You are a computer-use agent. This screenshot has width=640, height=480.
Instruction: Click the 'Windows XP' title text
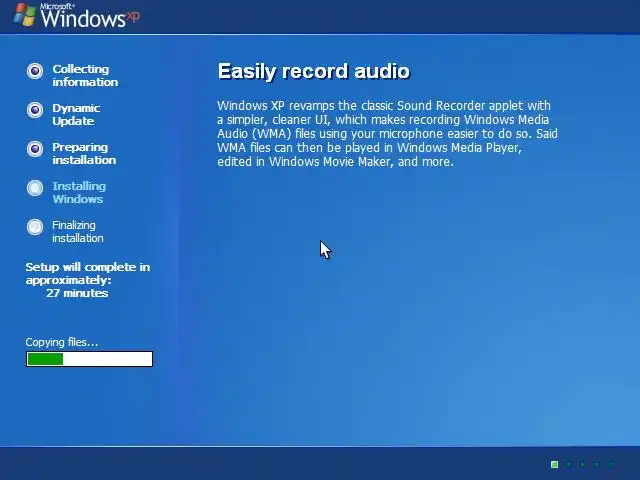coord(90,18)
